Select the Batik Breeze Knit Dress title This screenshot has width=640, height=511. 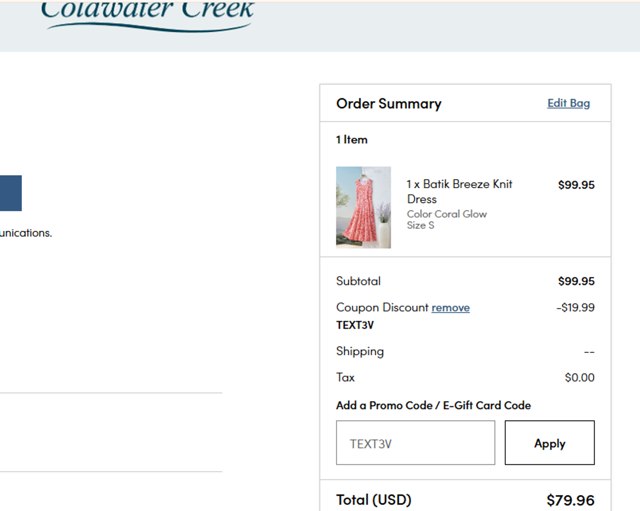(459, 191)
